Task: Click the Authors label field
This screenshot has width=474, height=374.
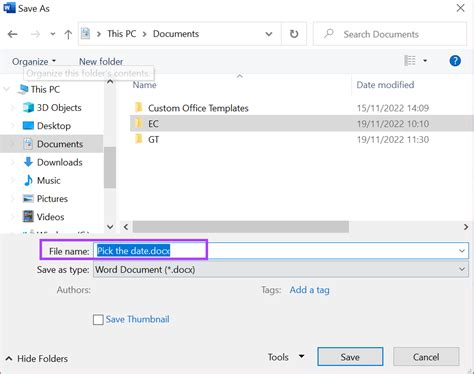Action: [73, 290]
